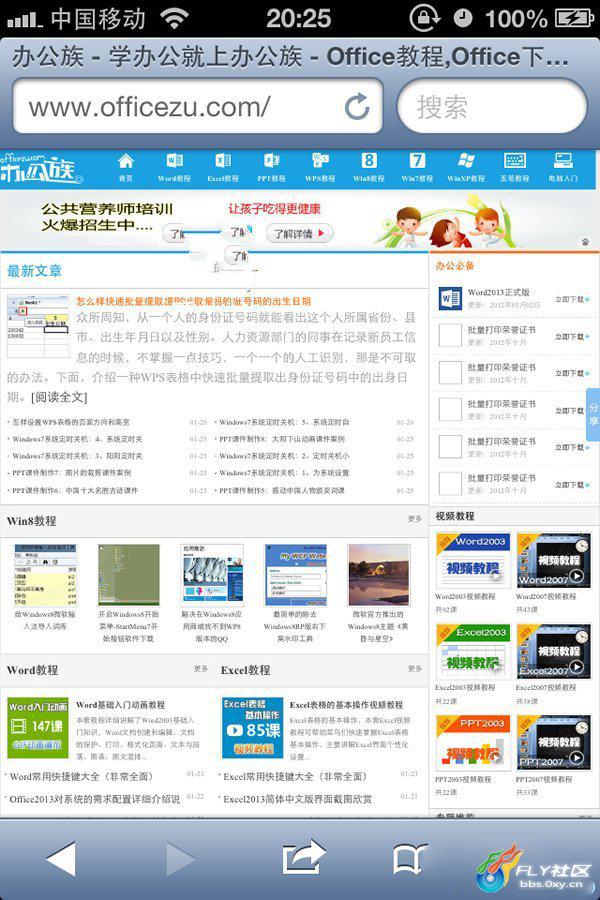Play Excel2007 视频教程 thumbnail

pos(553,651)
